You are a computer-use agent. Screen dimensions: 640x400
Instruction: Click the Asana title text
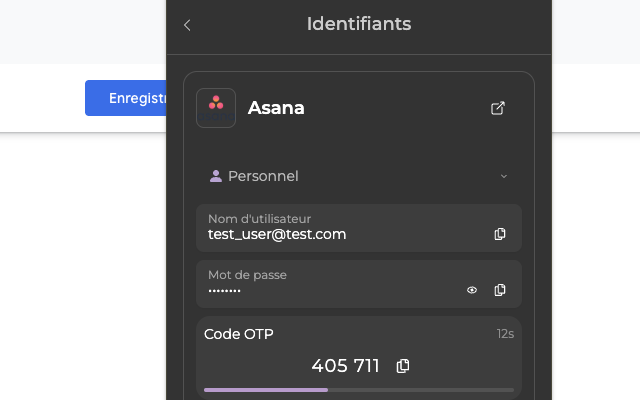click(276, 108)
